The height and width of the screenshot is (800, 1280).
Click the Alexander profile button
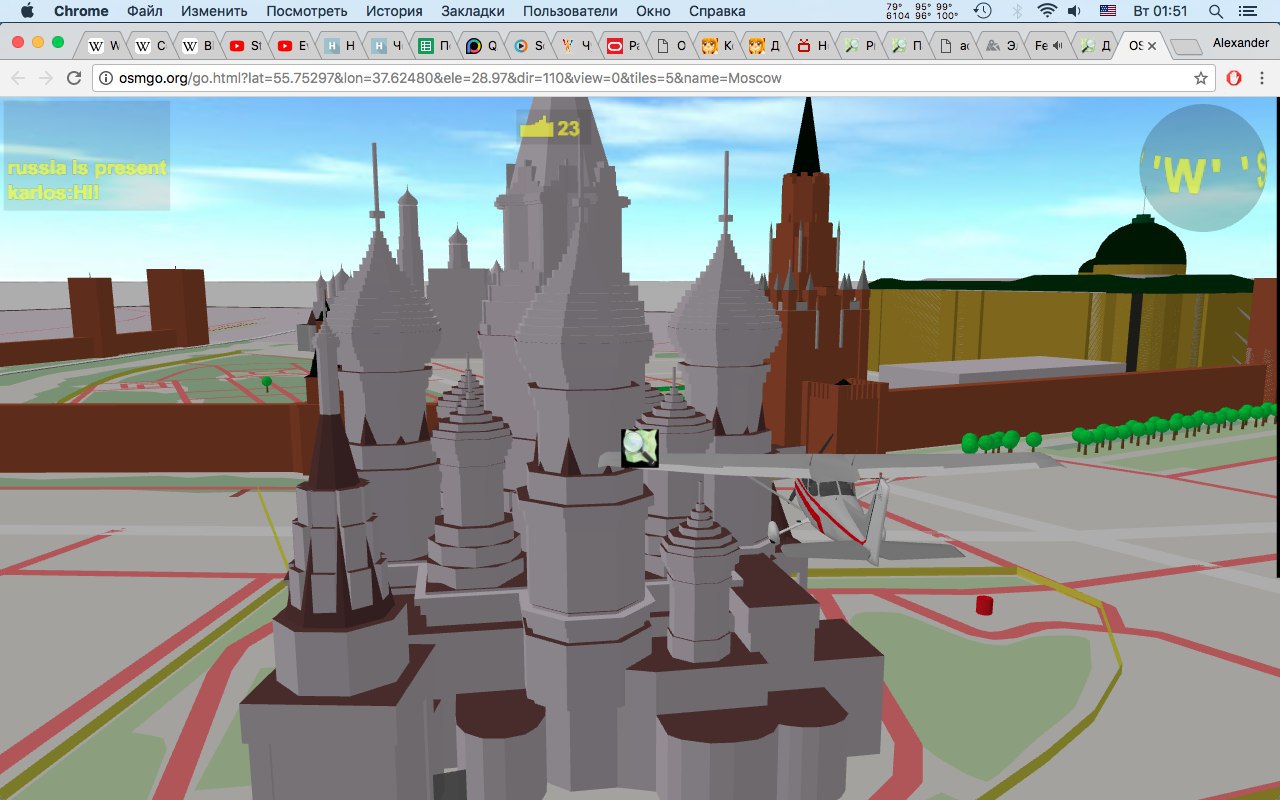click(x=1240, y=43)
